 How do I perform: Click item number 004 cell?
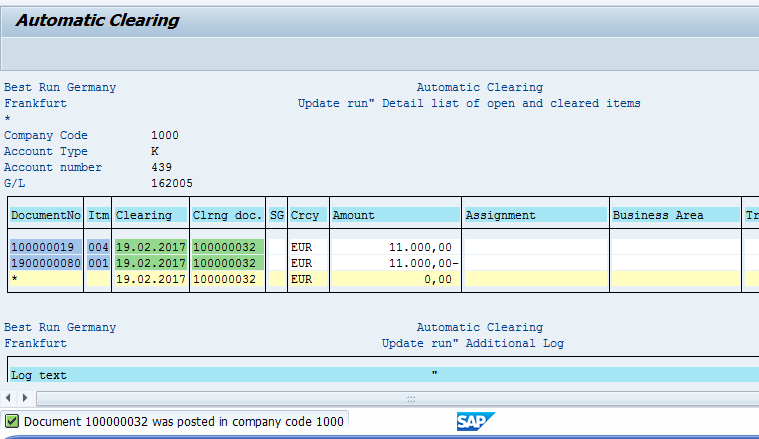tap(98, 247)
